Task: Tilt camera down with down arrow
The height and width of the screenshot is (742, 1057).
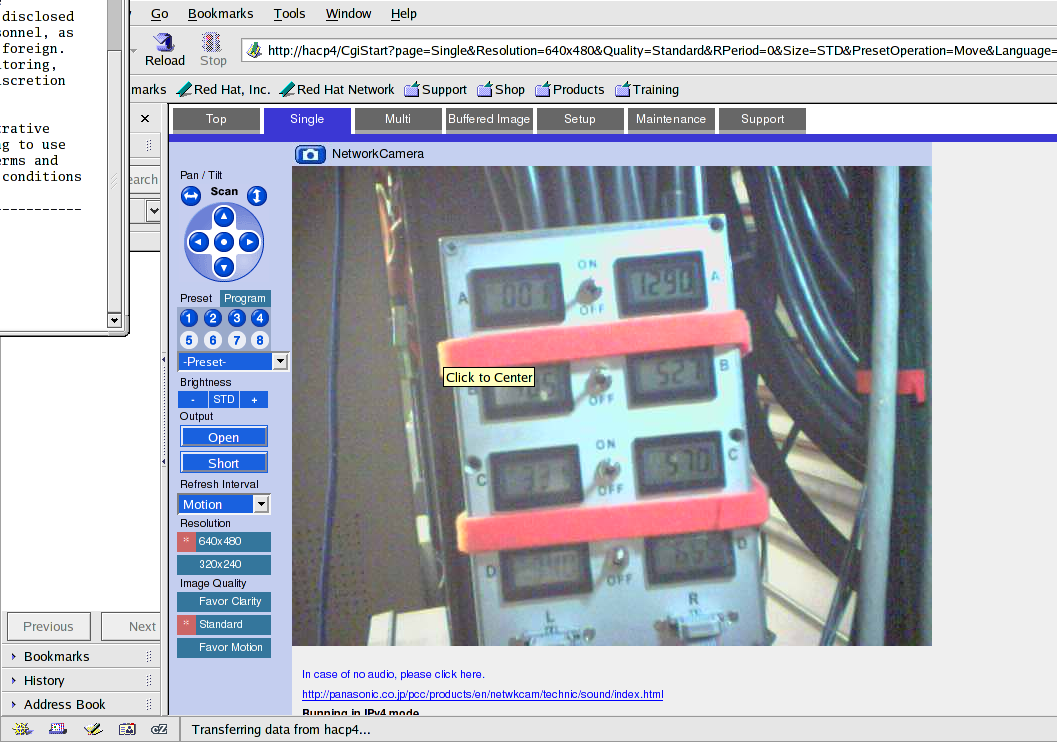Action: tap(224, 268)
